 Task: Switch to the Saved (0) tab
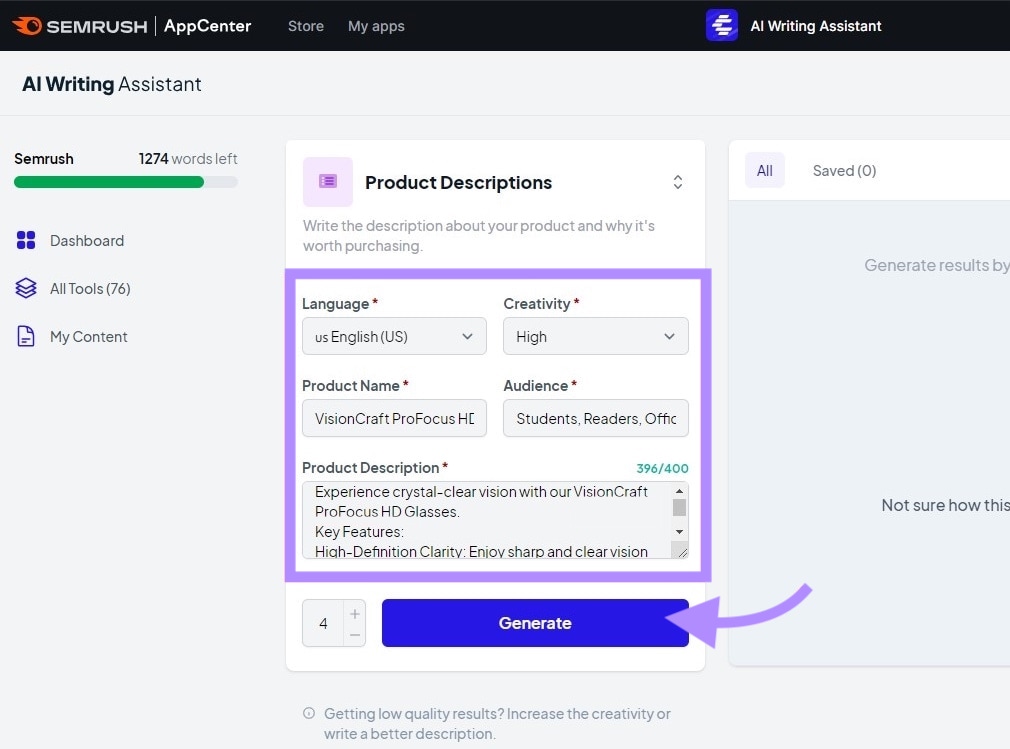tap(844, 170)
